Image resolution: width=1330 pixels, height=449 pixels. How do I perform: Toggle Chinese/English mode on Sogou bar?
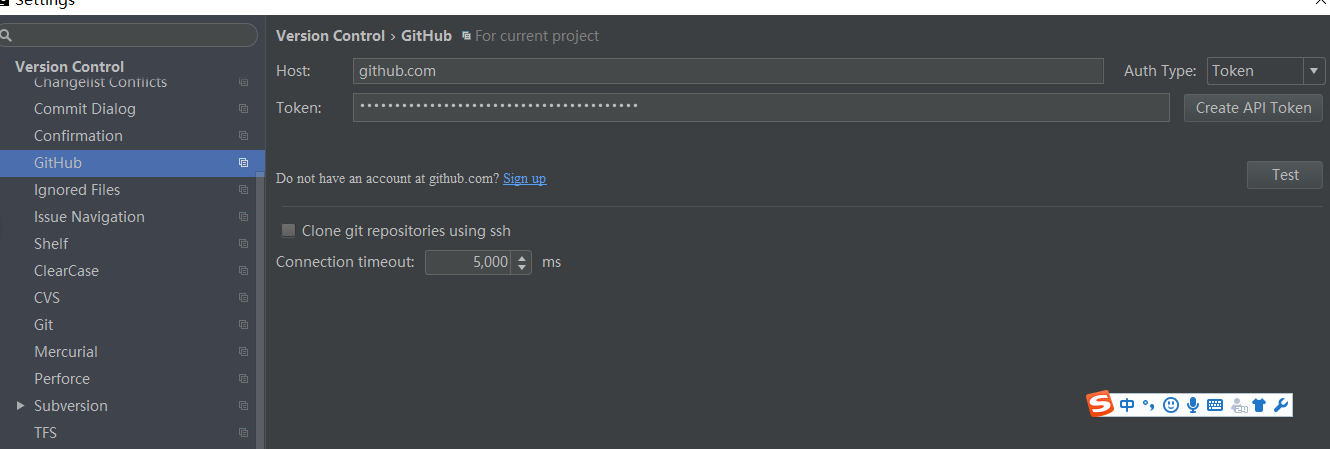pyautogui.click(x=1127, y=405)
